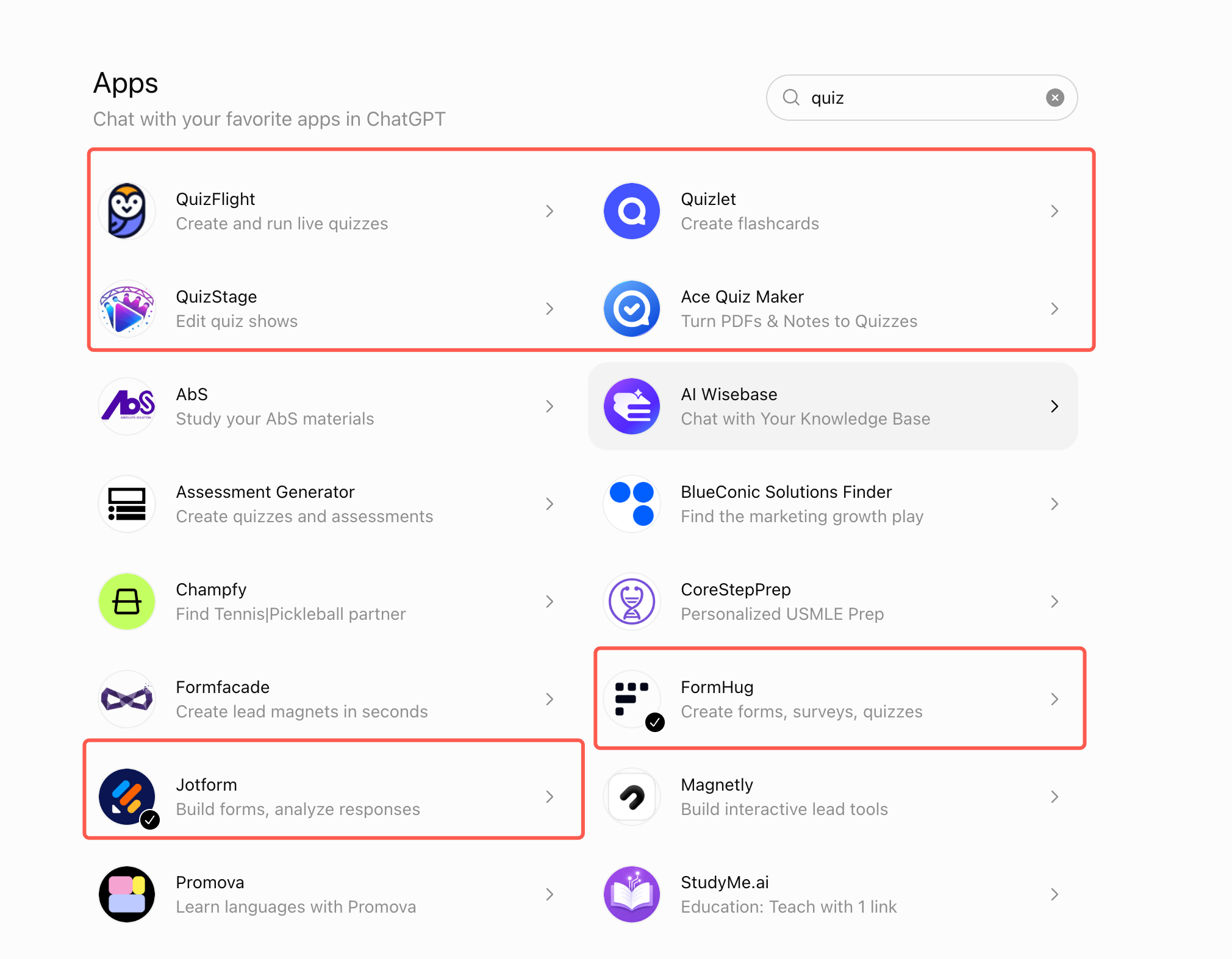Viewport: 1232px width, 959px height.
Task: Click the Champfy row chevron
Action: [550, 602]
